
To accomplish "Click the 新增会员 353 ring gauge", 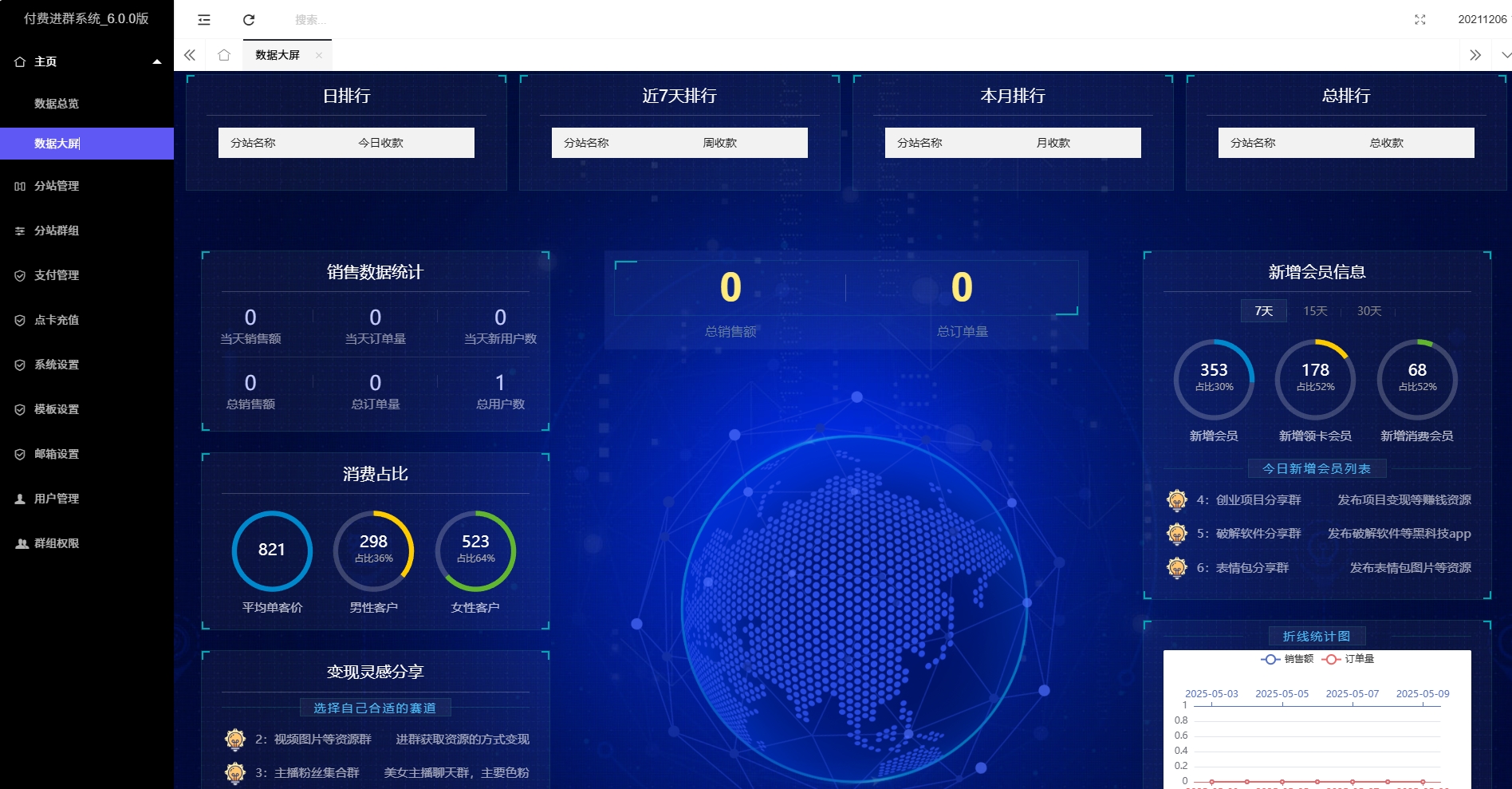I will pyautogui.click(x=1214, y=379).
